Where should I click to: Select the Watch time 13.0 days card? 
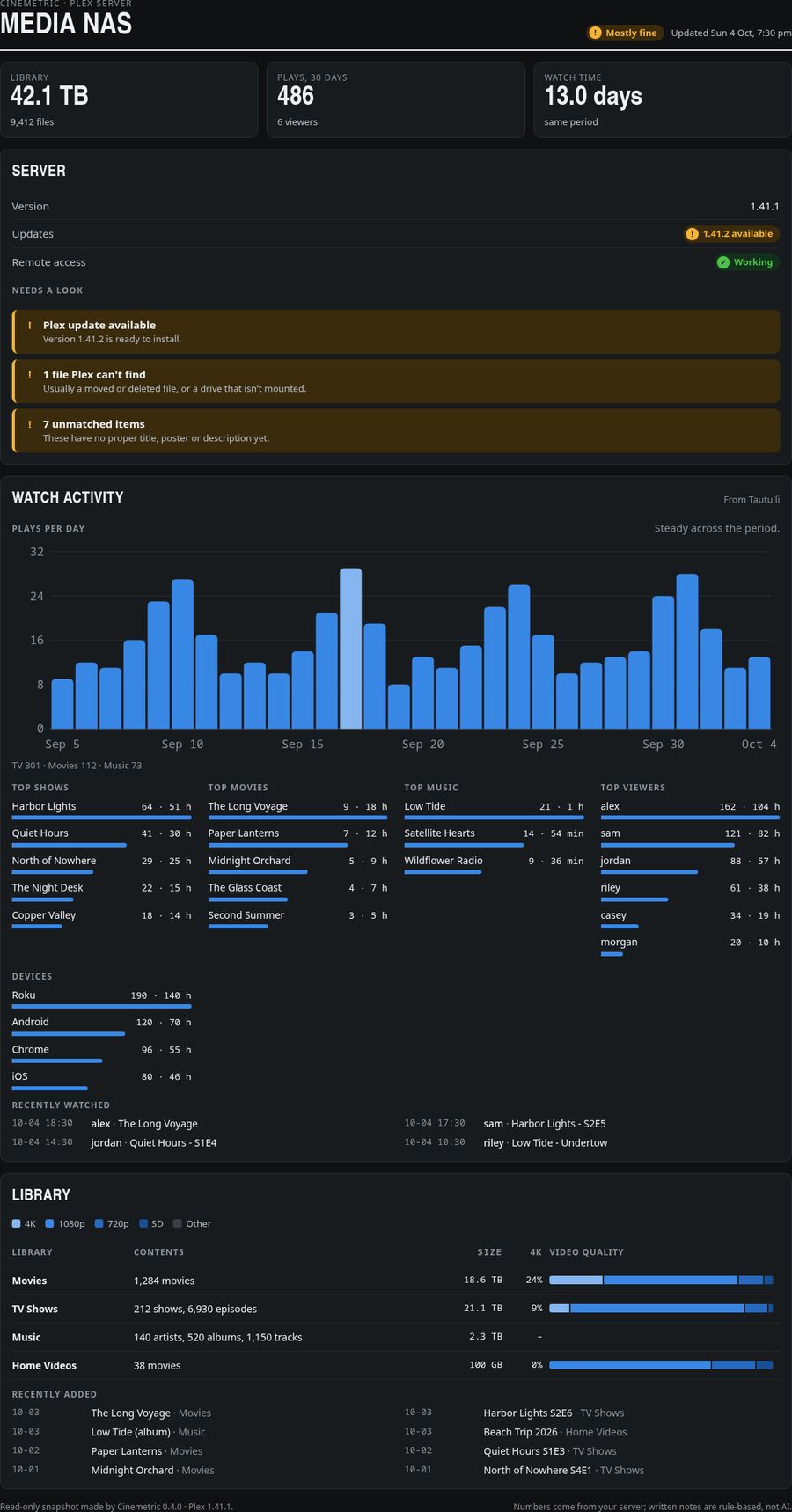(663, 99)
